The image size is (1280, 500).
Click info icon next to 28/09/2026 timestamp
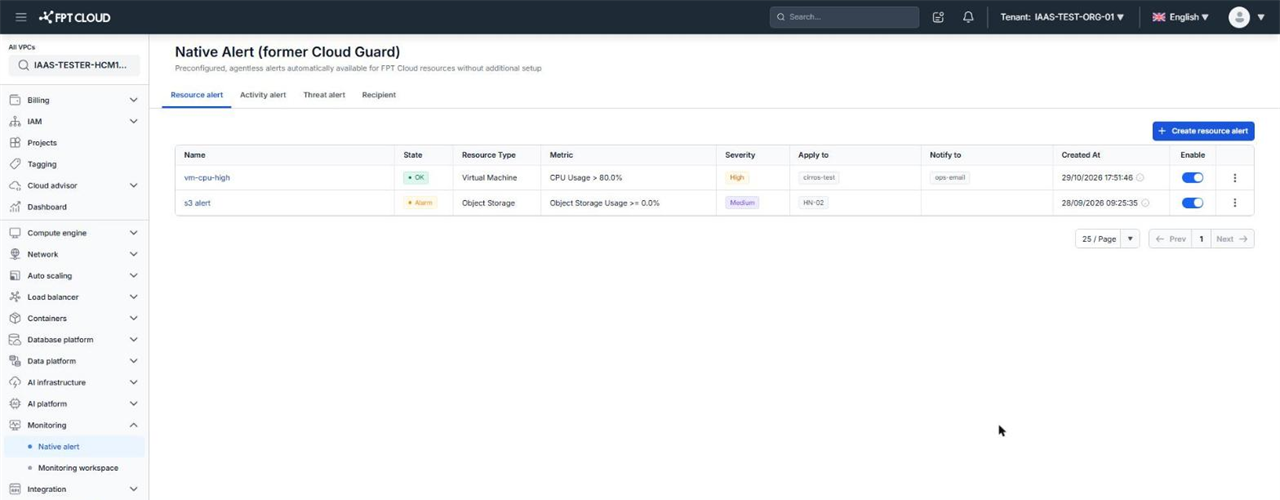point(1145,203)
